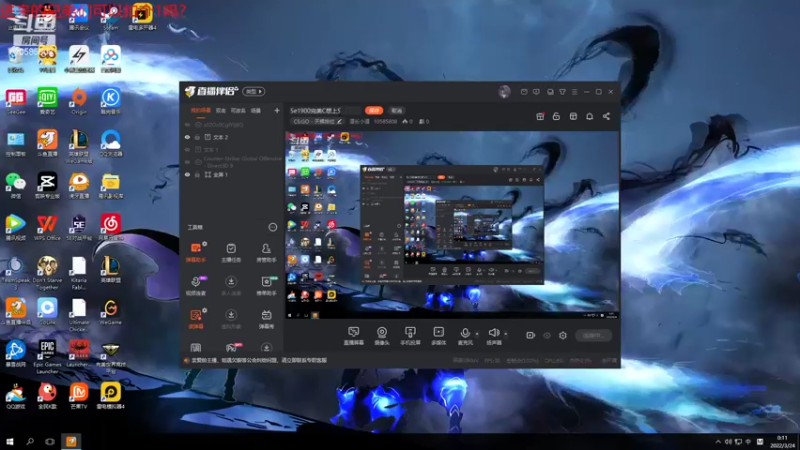This screenshot has height=450, width=800.
Task: Add a new scene with the plus button
Action: point(277,110)
